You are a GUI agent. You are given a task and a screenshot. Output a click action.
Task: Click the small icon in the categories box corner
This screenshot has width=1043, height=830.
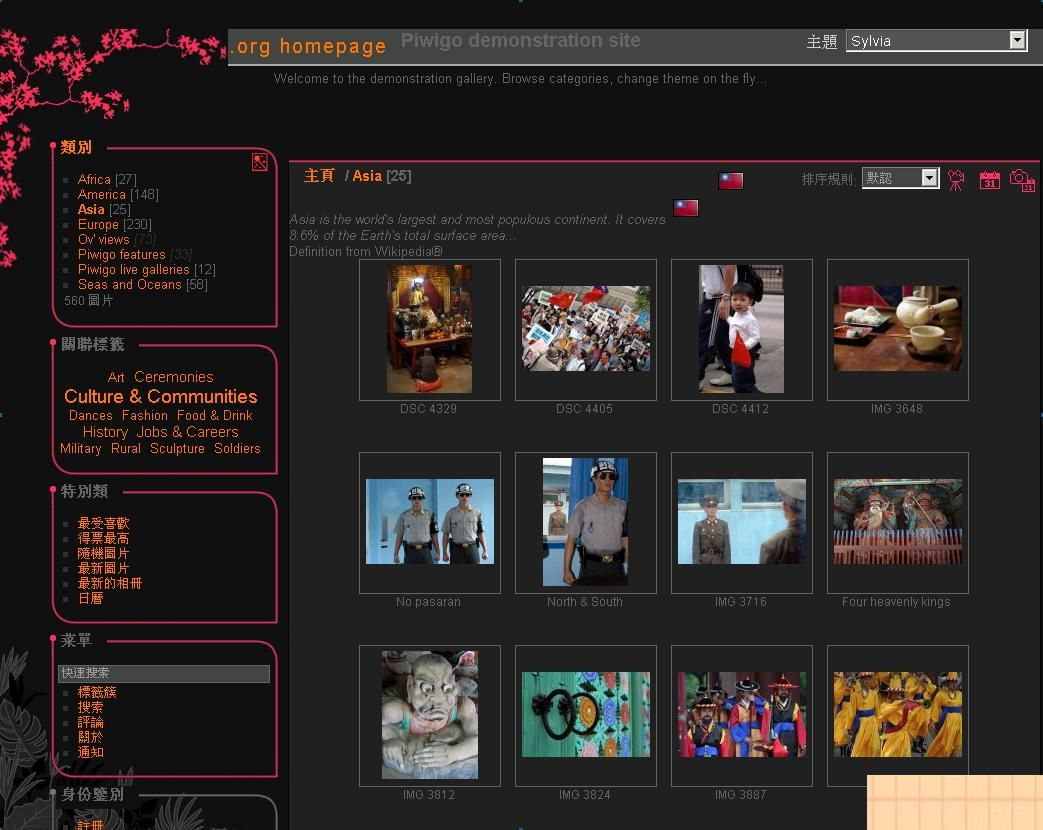tap(259, 161)
